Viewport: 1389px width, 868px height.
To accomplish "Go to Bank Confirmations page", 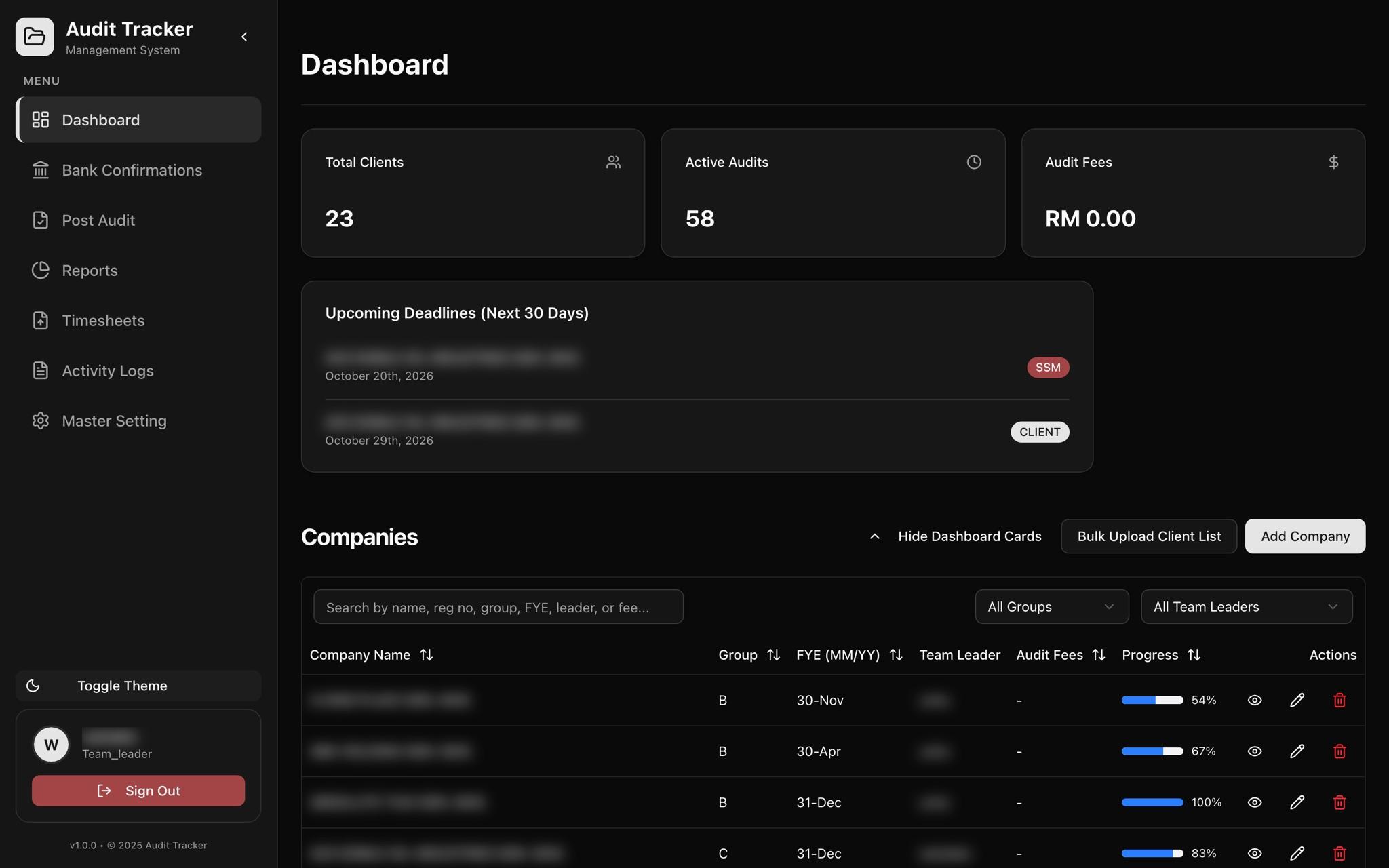I will pyautogui.click(x=138, y=170).
